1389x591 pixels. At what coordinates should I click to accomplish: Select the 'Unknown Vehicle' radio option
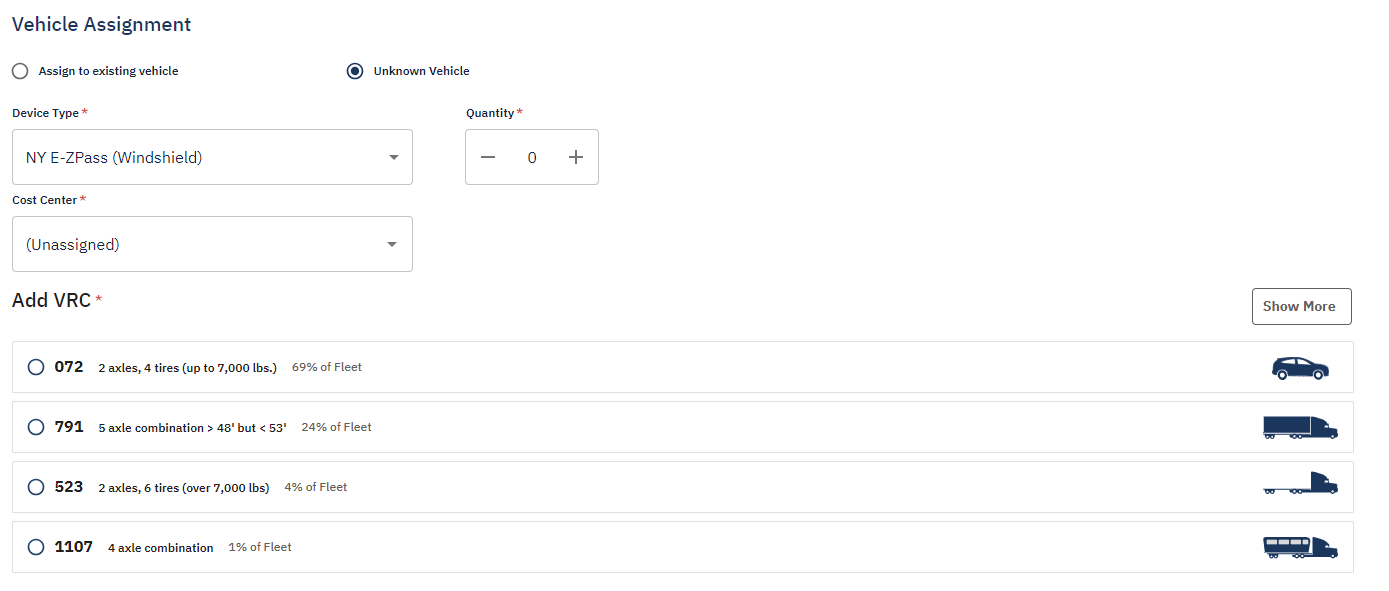pos(355,71)
